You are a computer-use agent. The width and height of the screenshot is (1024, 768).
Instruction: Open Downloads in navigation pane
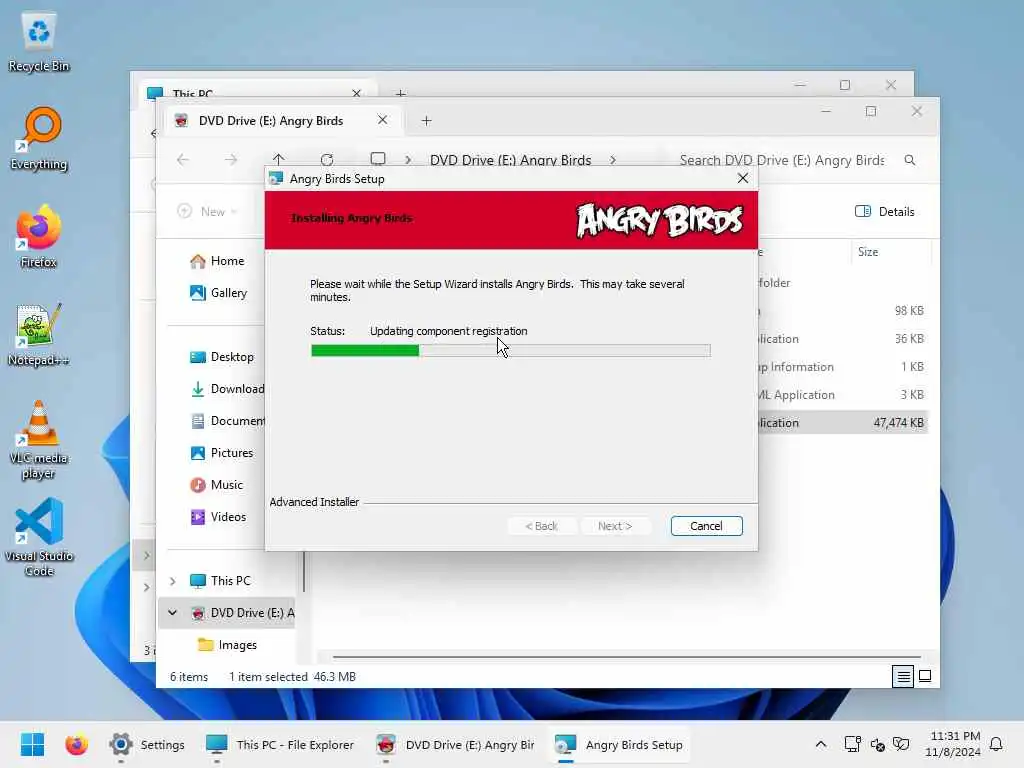click(x=236, y=389)
